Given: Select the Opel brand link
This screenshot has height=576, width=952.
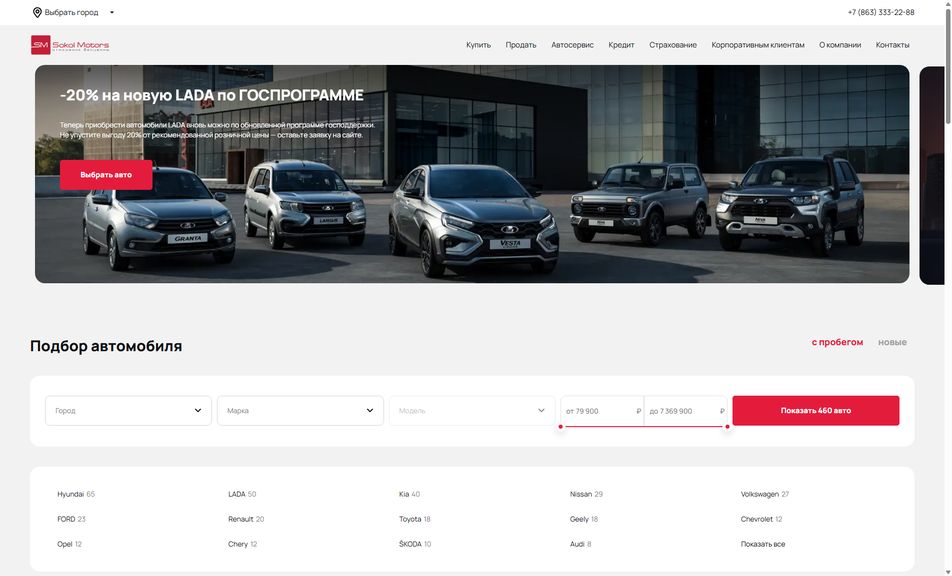Looking at the screenshot, I should pyautogui.click(x=69, y=544).
